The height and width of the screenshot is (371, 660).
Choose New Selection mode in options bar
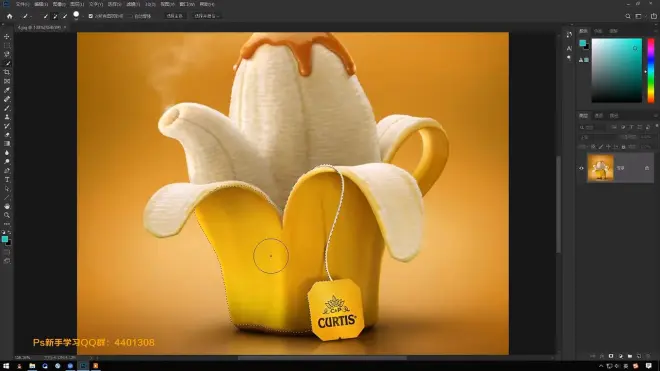click(45, 16)
